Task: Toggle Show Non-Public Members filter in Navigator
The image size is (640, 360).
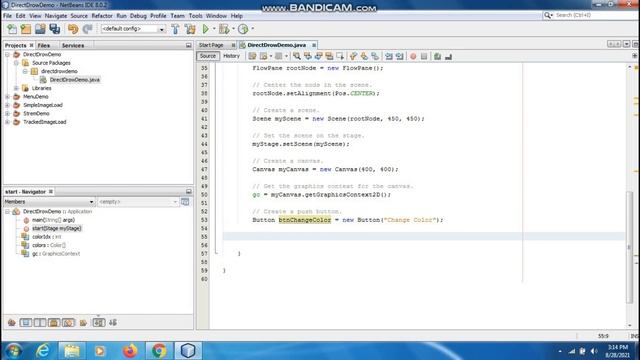Action: (x=54, y=323)
